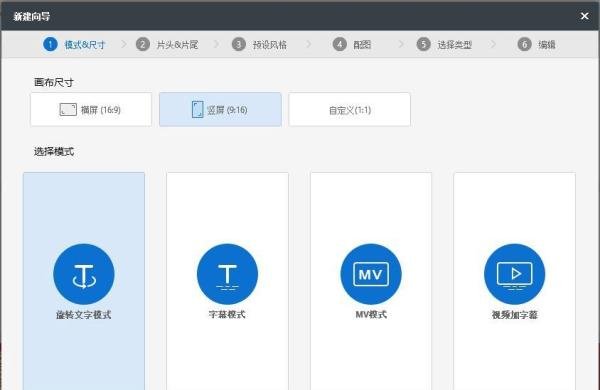This screenshot has height=390, width=600.
Task: Open the 预设风格 step tab
Action: [259, 44]
